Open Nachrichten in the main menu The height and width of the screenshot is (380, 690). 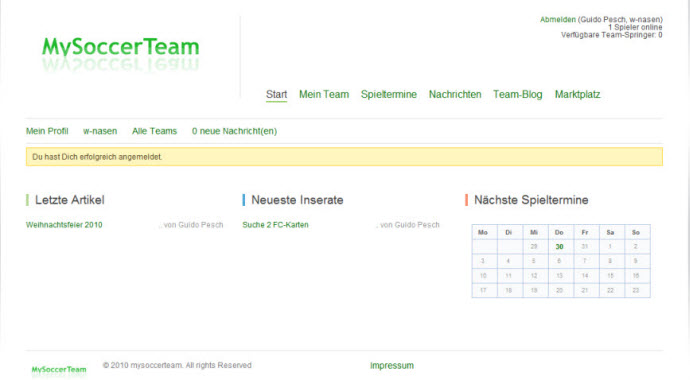pos(455,95)
